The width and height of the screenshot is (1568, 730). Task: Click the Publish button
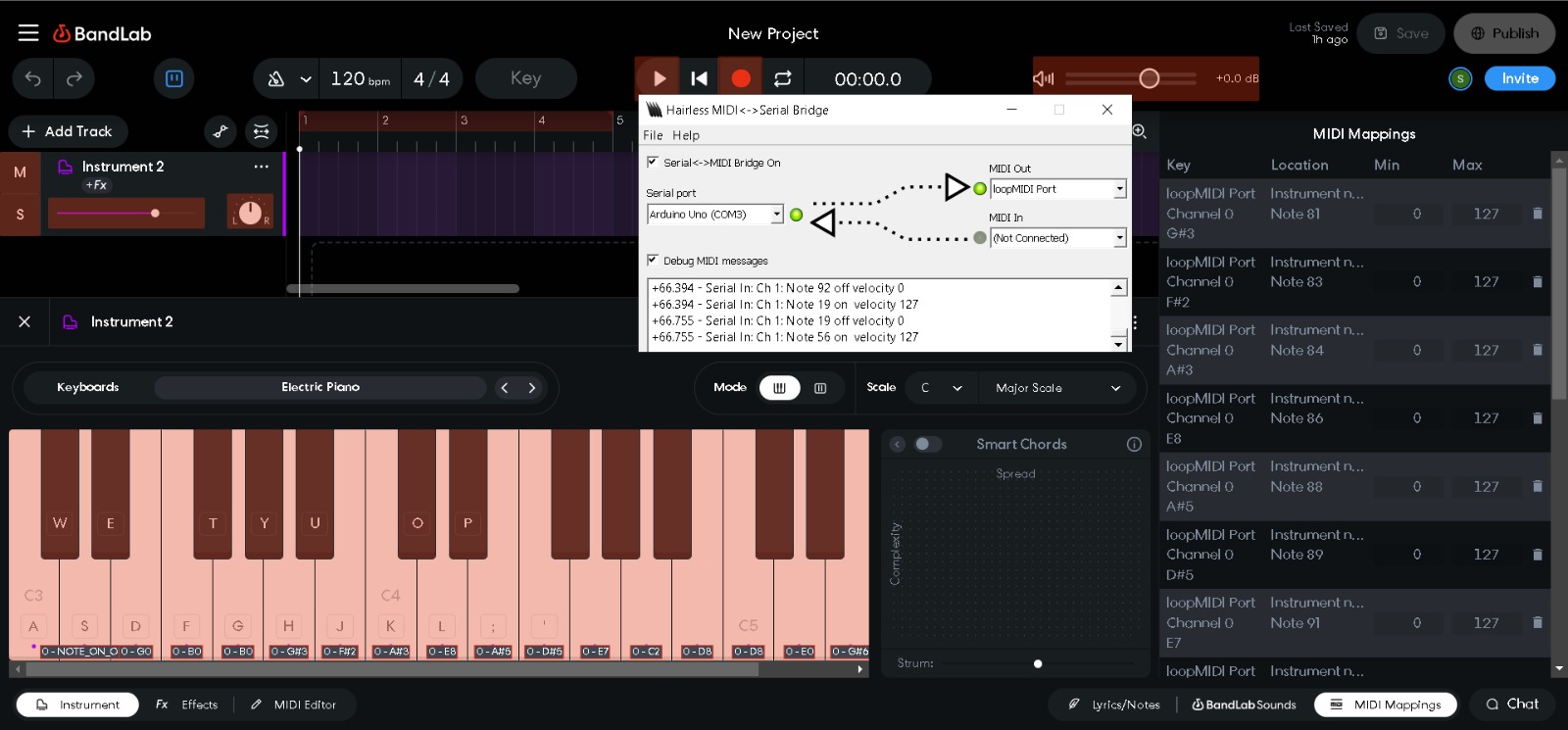1504,33
